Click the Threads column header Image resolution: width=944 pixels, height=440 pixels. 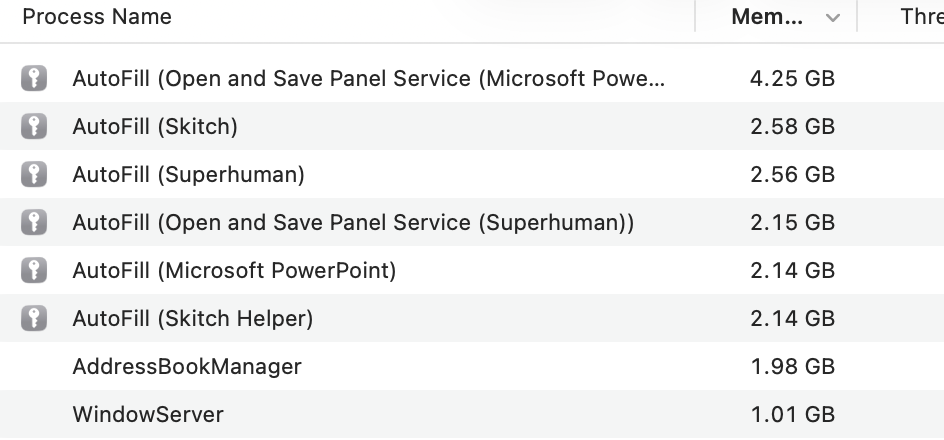point(920,17)
